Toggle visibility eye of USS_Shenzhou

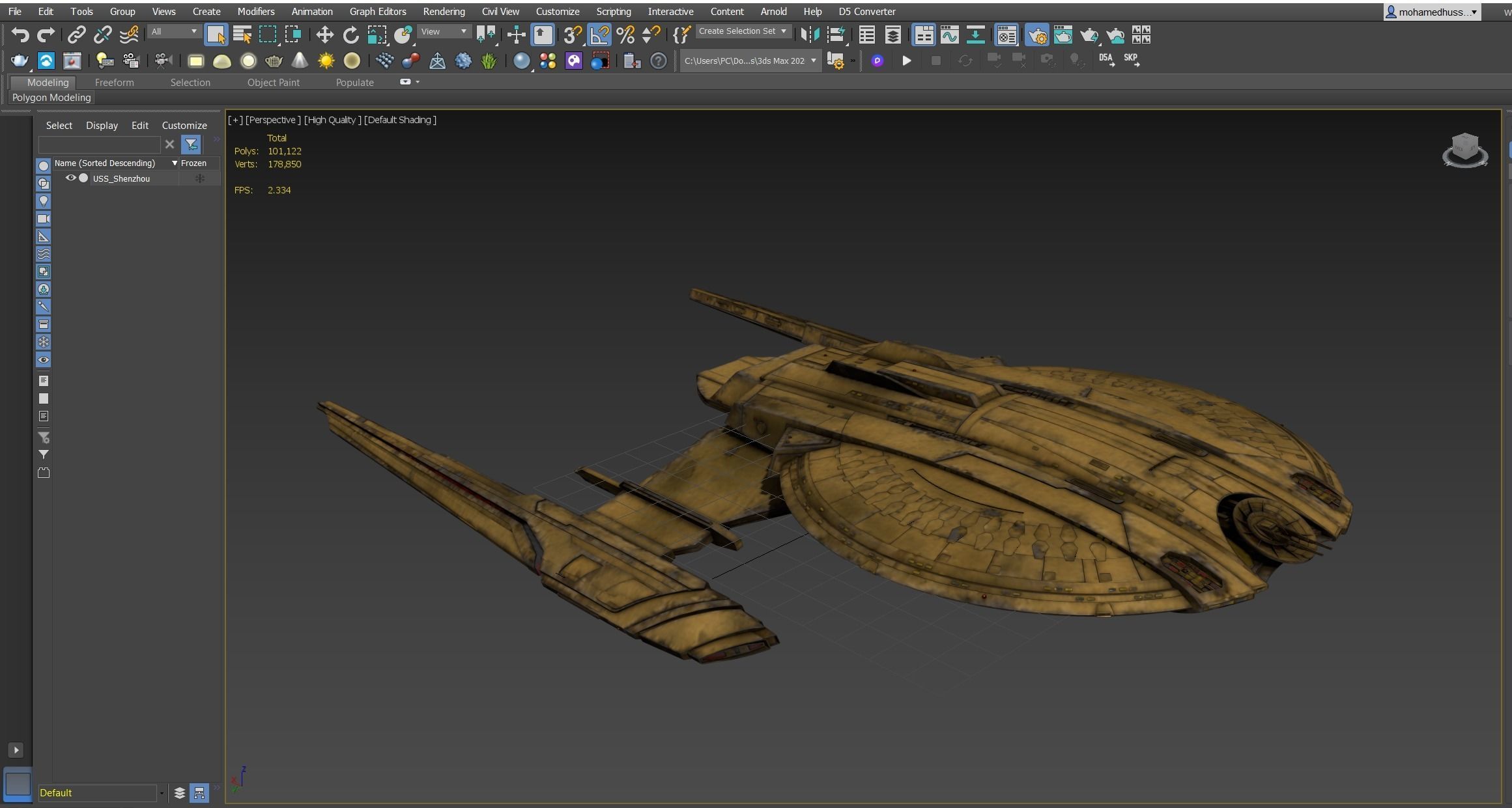click(70, 178)
